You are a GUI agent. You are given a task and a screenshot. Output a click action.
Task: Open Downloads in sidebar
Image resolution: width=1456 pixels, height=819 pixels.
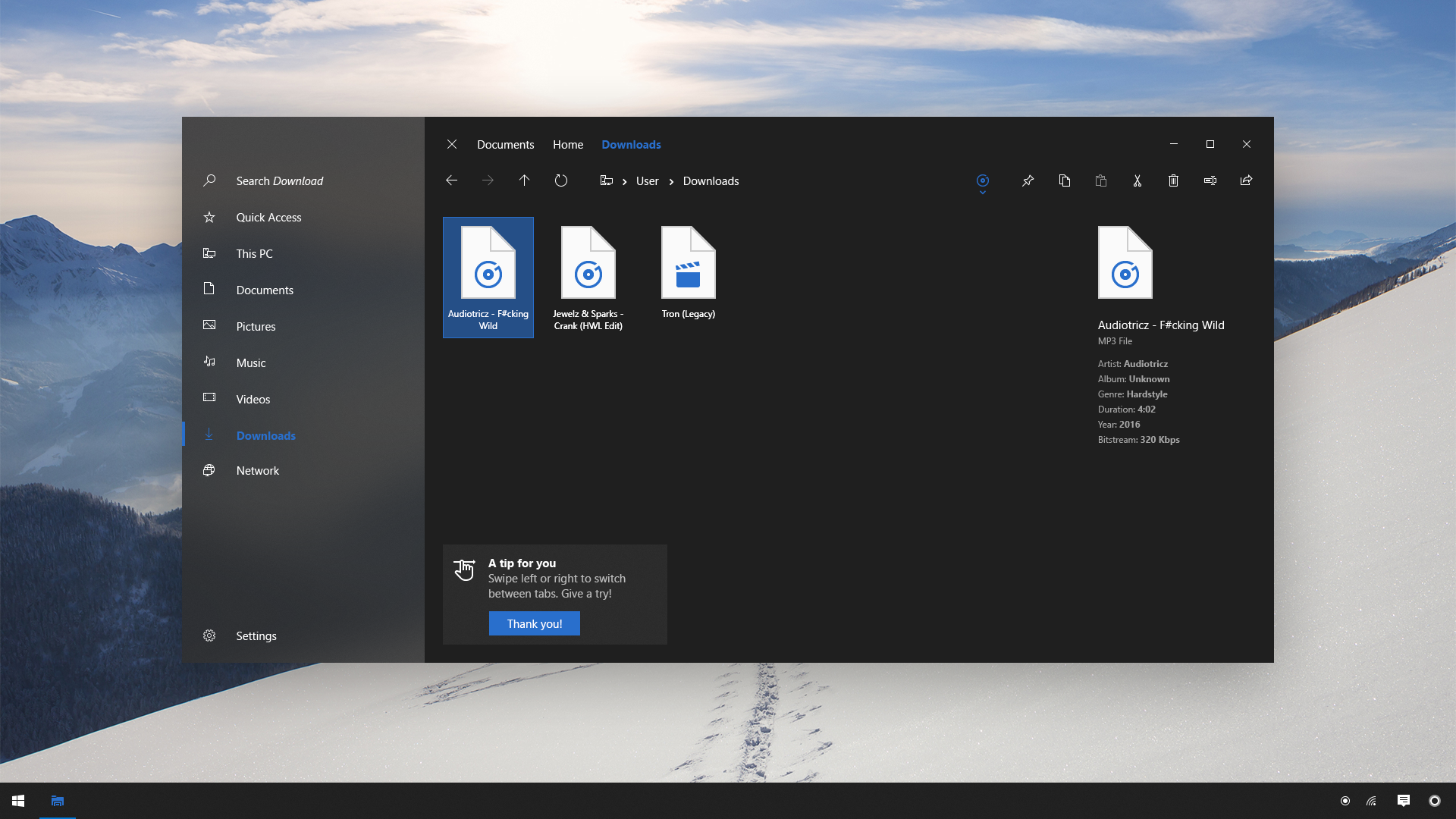(x=303, y=435)
